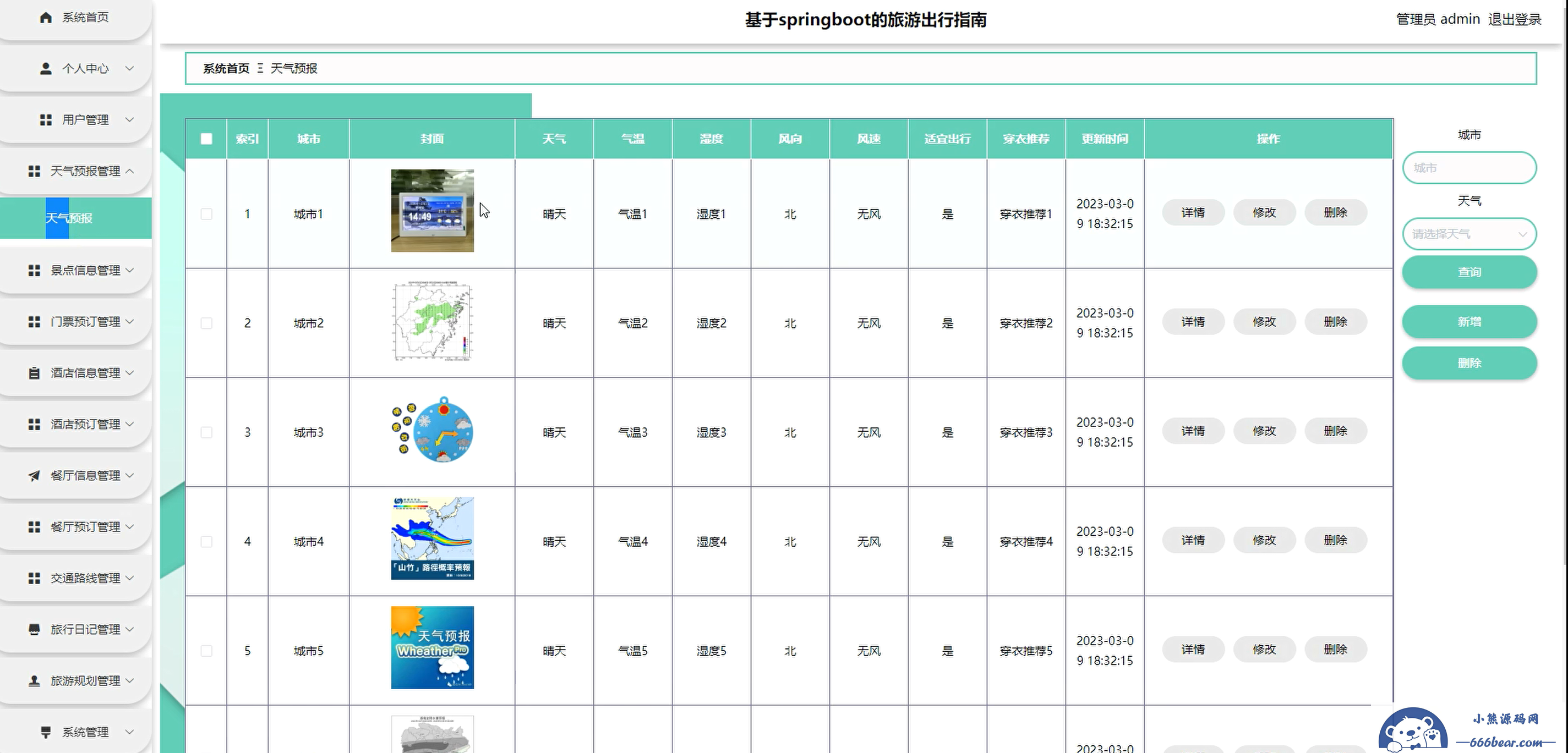The height and width of the screenshot is (753, 1568).
Task: Open the 旅行日记管理 menu
Action: pos(75,630)
